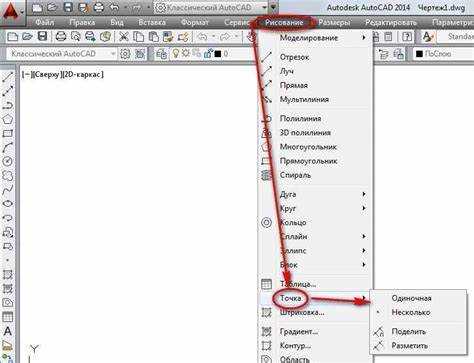Click the black layer color swatch
The height and width of the screenshot is (363, 474).
(218, 54)
